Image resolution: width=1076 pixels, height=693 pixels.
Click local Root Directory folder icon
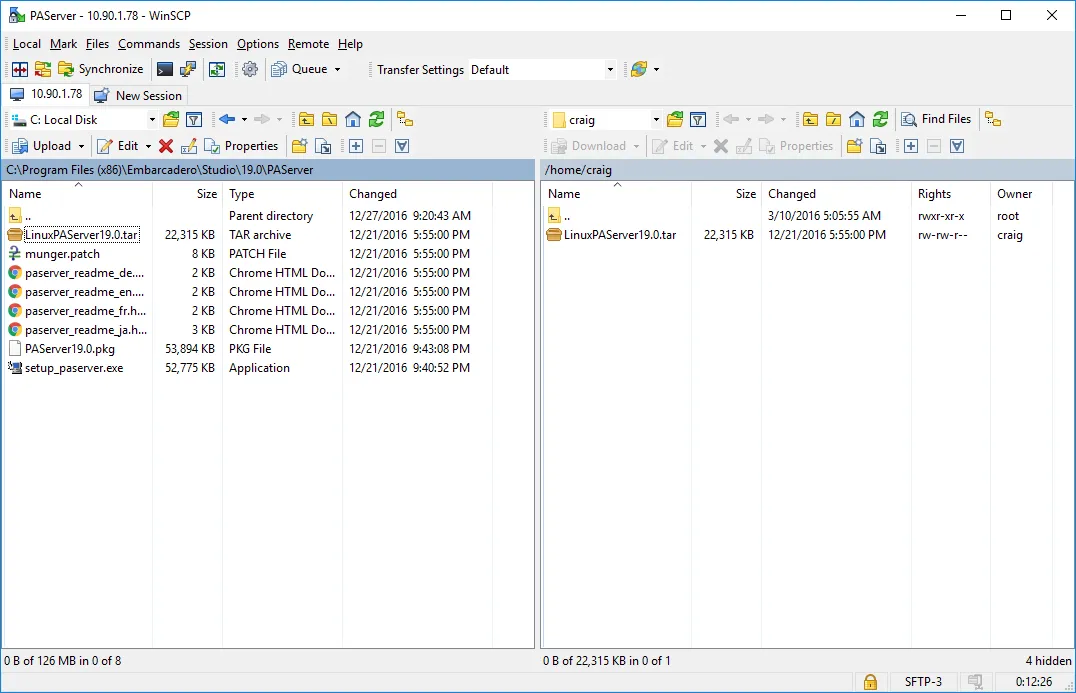point(329,120)
